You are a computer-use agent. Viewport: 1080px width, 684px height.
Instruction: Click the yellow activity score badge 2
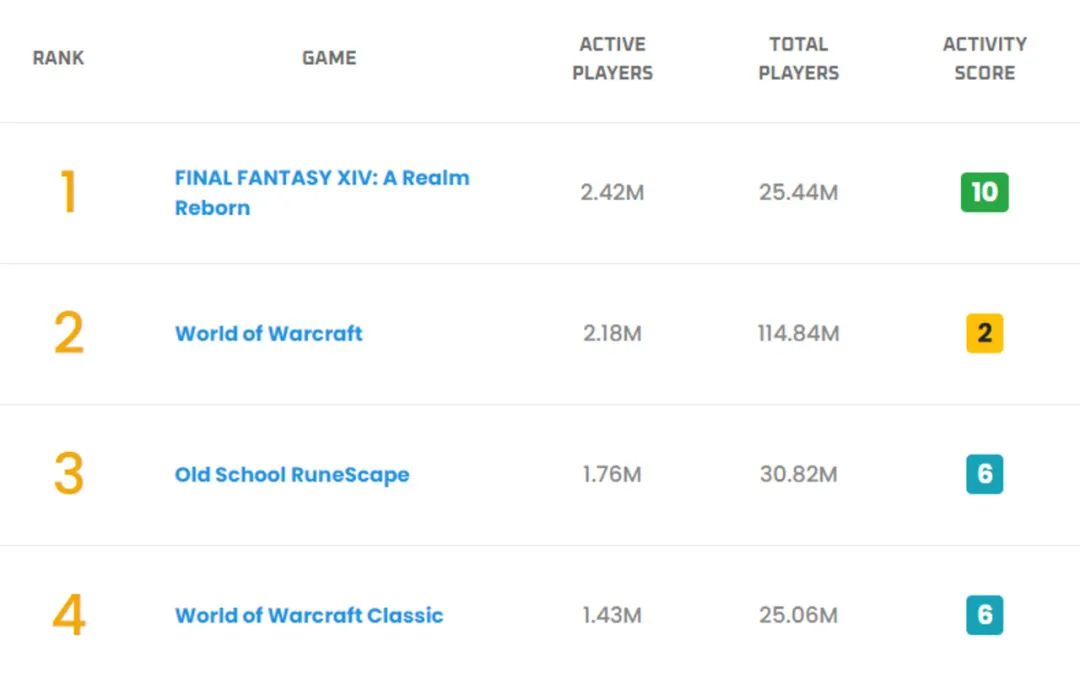click(984, 334)
